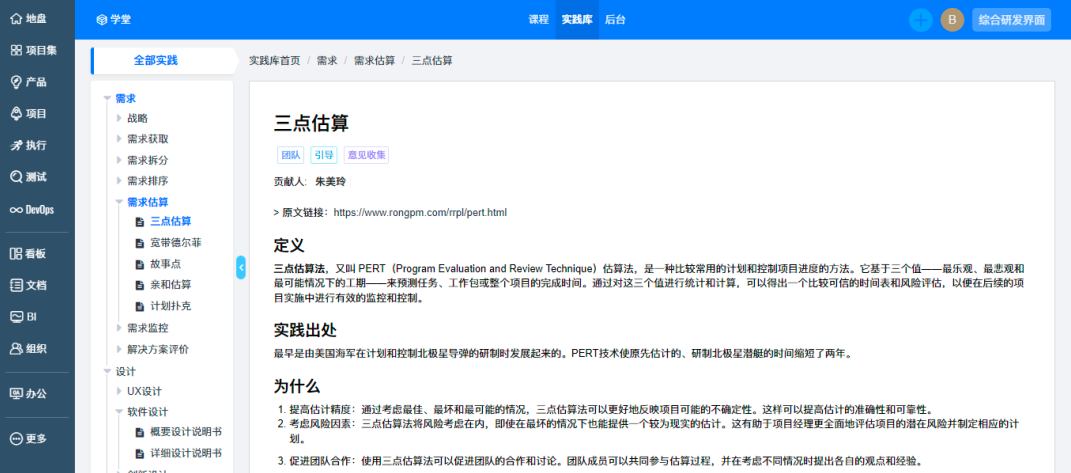Screen dimensions: 1071x473
Task: Switch to the 课程 tab
Action: [x=538, y=20]
